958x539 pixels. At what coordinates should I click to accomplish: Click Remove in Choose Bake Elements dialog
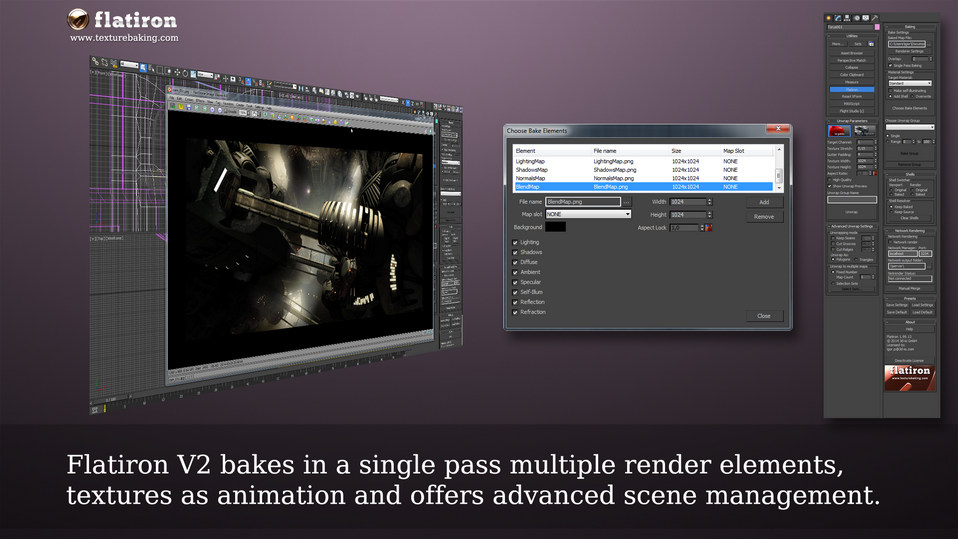764,217
